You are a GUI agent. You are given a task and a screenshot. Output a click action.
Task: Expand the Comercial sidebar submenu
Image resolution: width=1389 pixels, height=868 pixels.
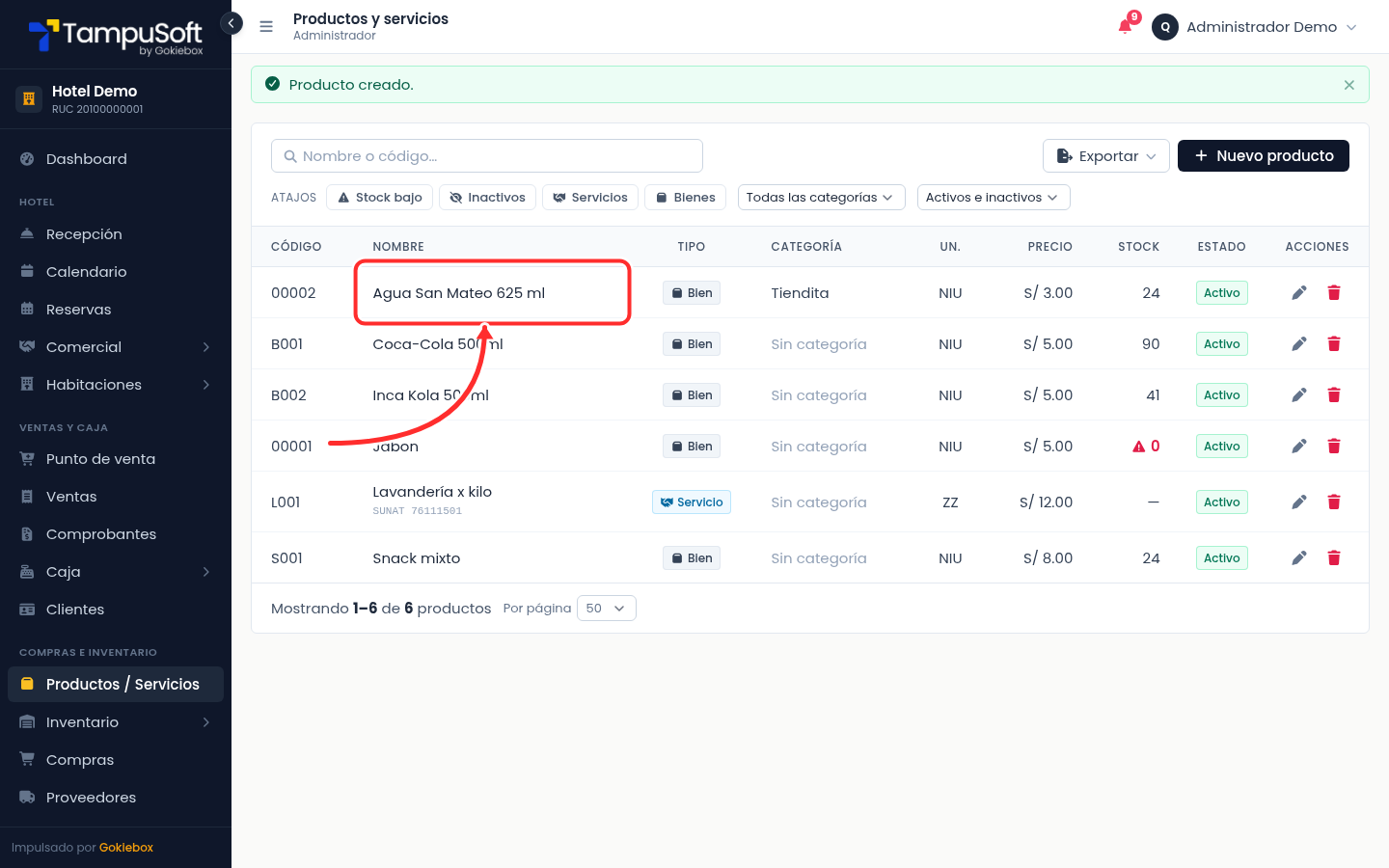pyautogui.click(x=116, y=347)
